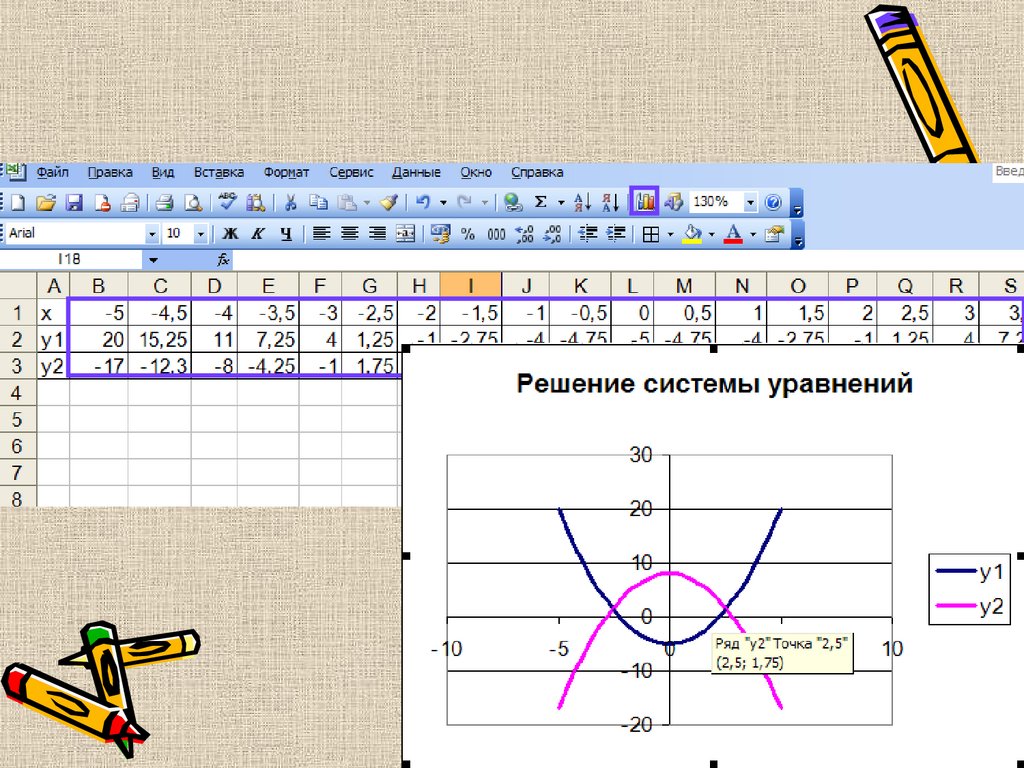The width and height of the screenshot is (1024, 768).
Task: Select the y2 legend entry
Action: [x=970, y=606]
